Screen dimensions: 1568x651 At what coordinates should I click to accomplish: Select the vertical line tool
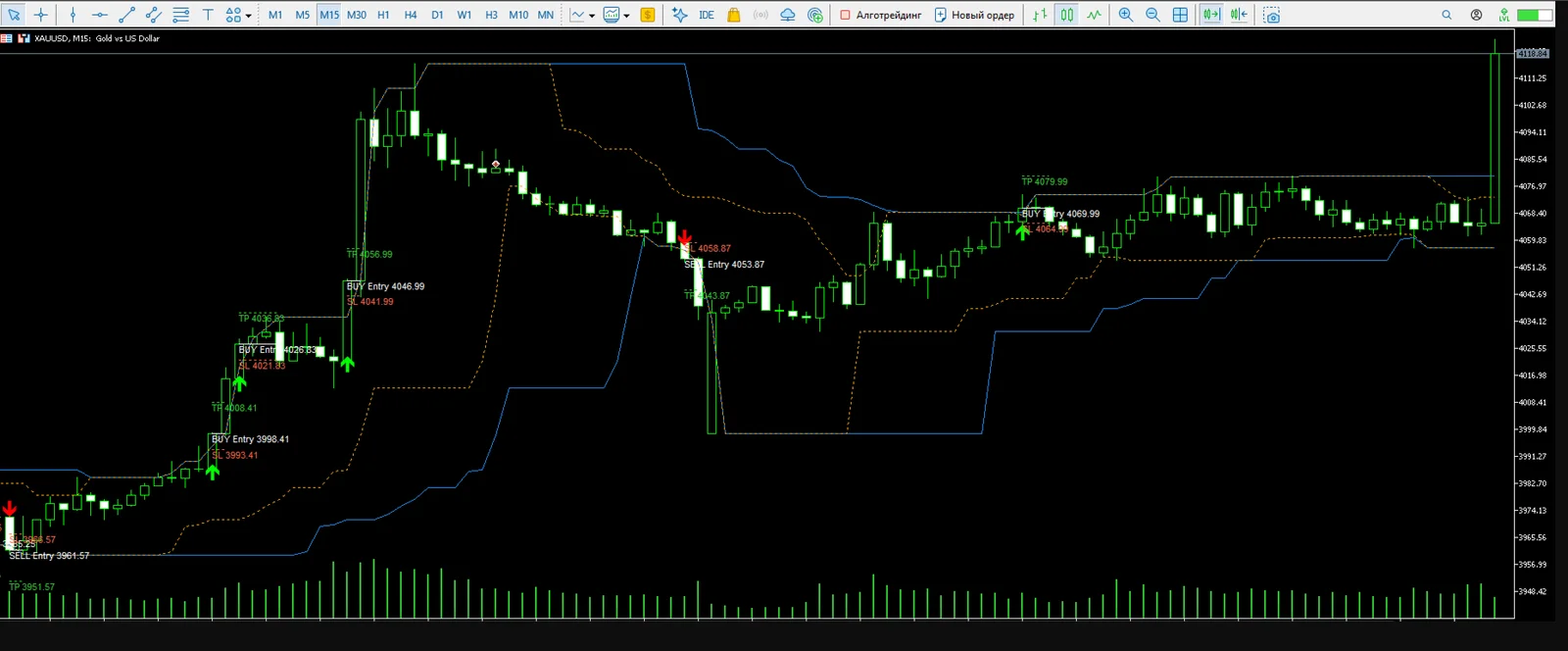(73, 15)
